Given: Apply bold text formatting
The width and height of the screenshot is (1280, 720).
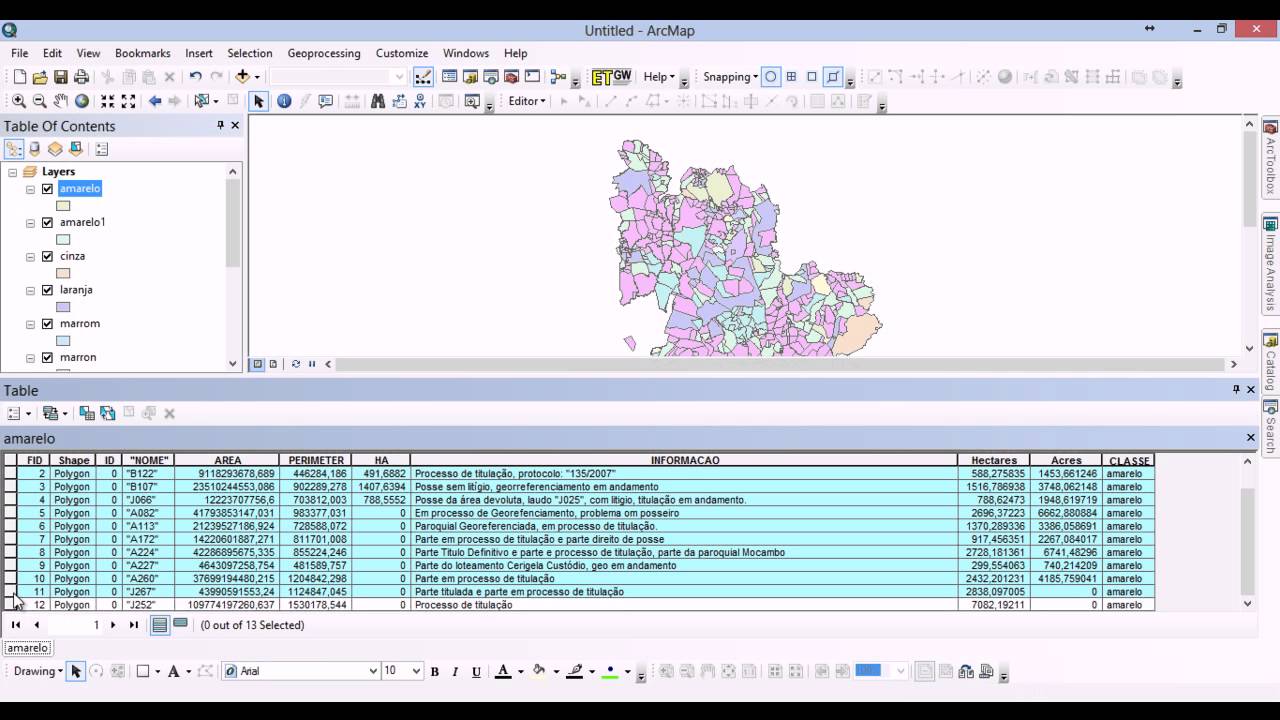Looking at the screenshot, I should [x=435, y=671].
